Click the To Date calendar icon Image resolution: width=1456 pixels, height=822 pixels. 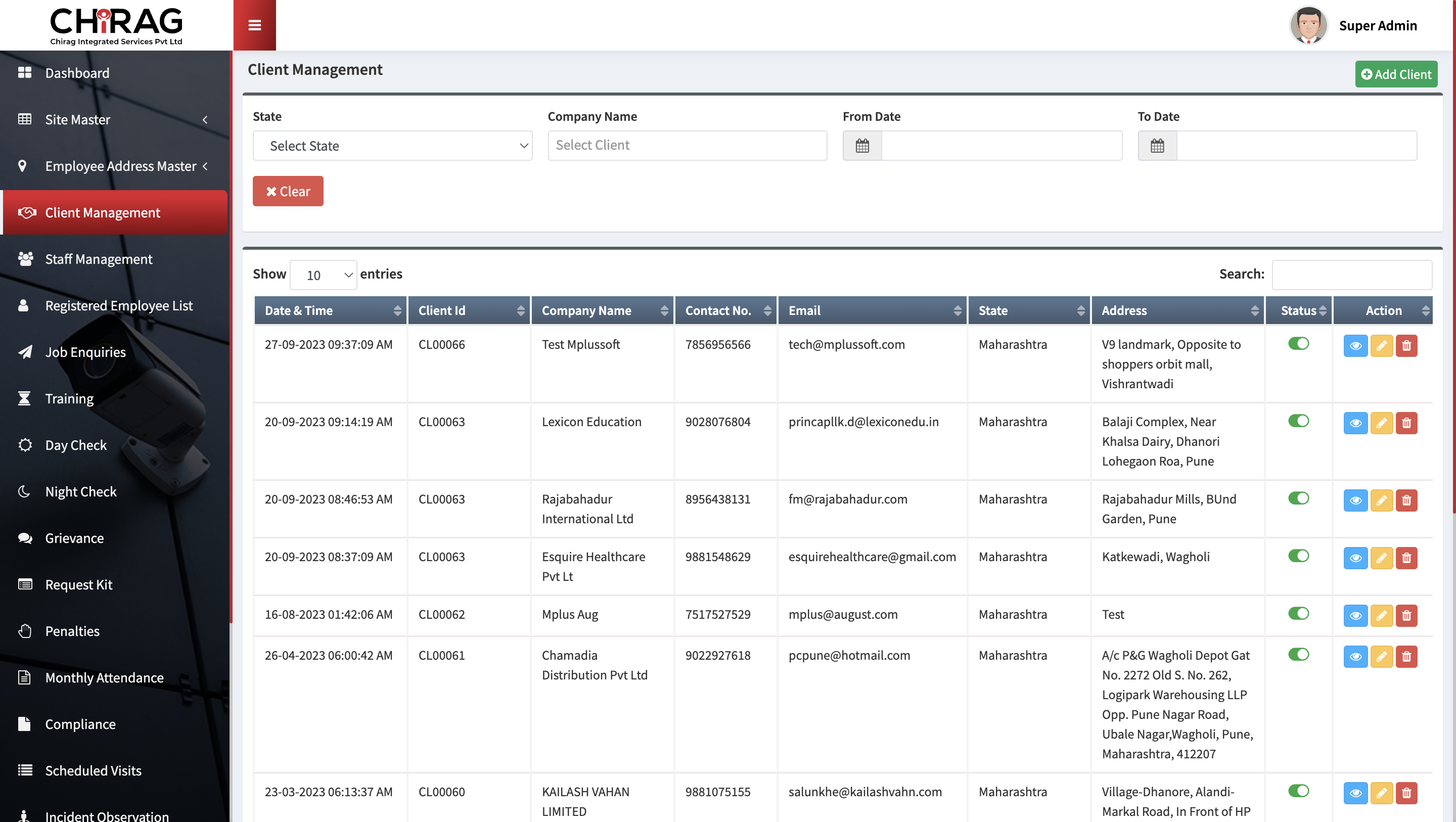(1157, 146)
